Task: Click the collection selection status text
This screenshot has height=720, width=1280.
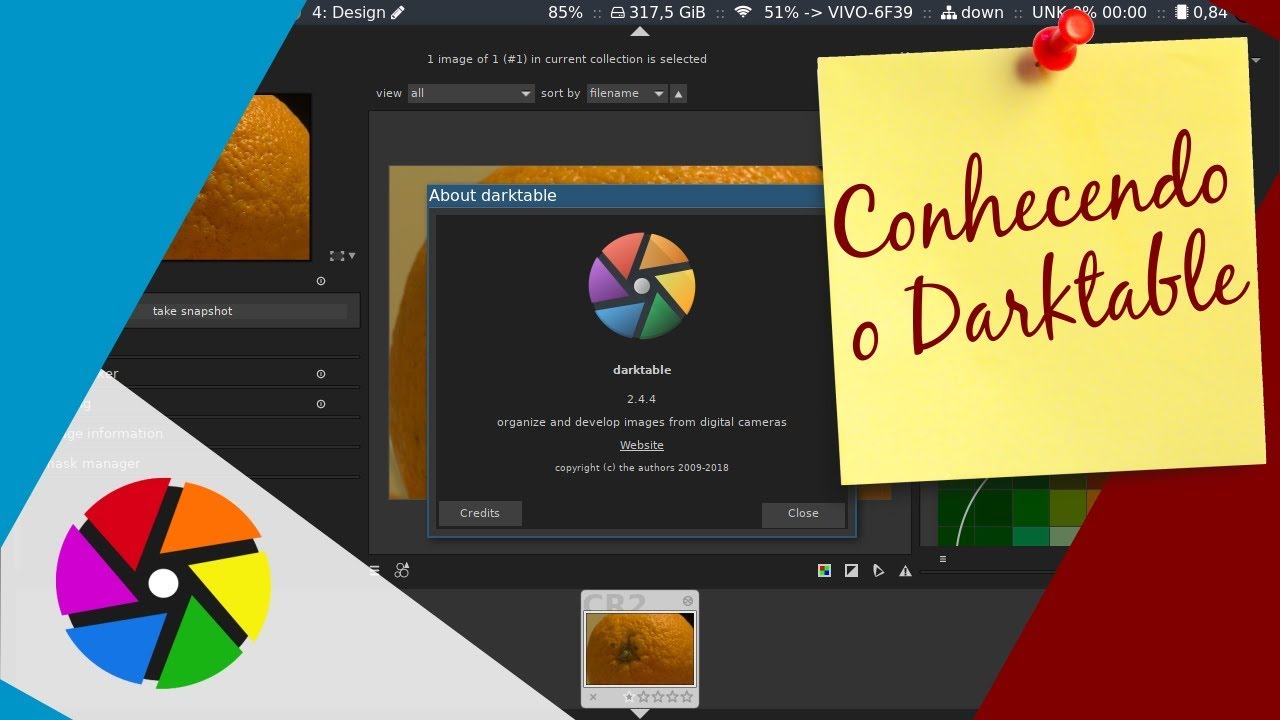Action: [x=567, y=59]
